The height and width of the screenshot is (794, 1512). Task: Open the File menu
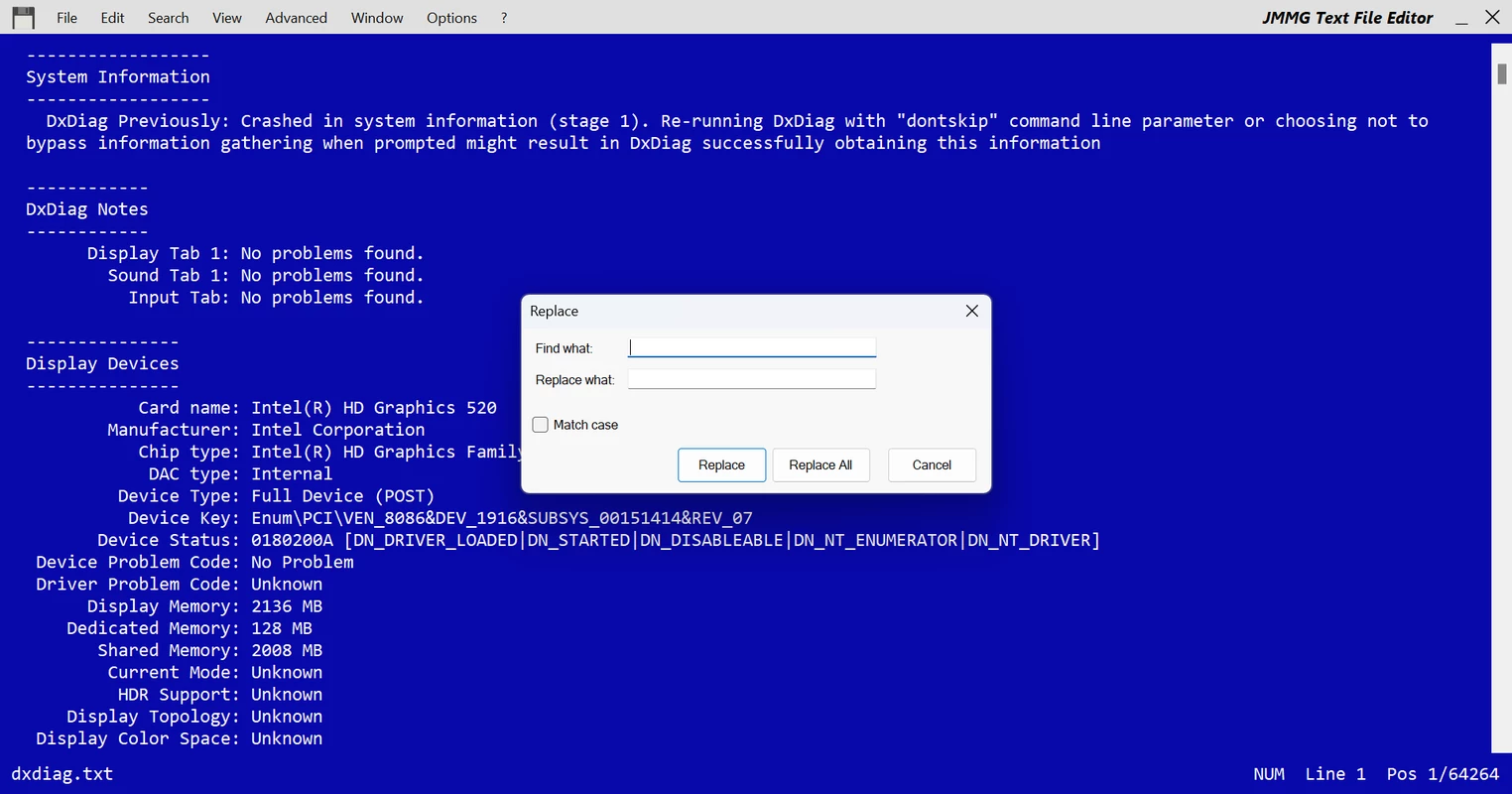coord(66,18)
